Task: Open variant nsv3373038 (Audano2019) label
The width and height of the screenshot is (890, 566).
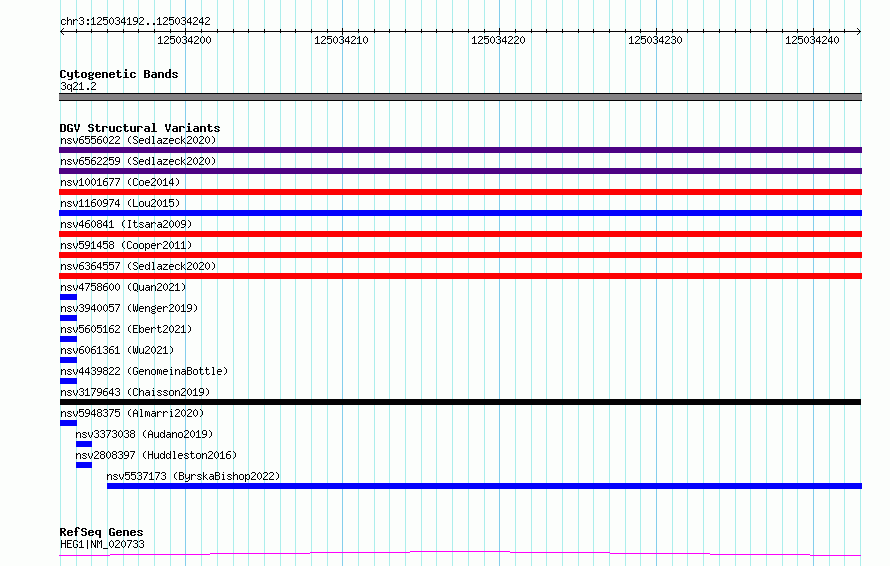Action: point(144,434)
